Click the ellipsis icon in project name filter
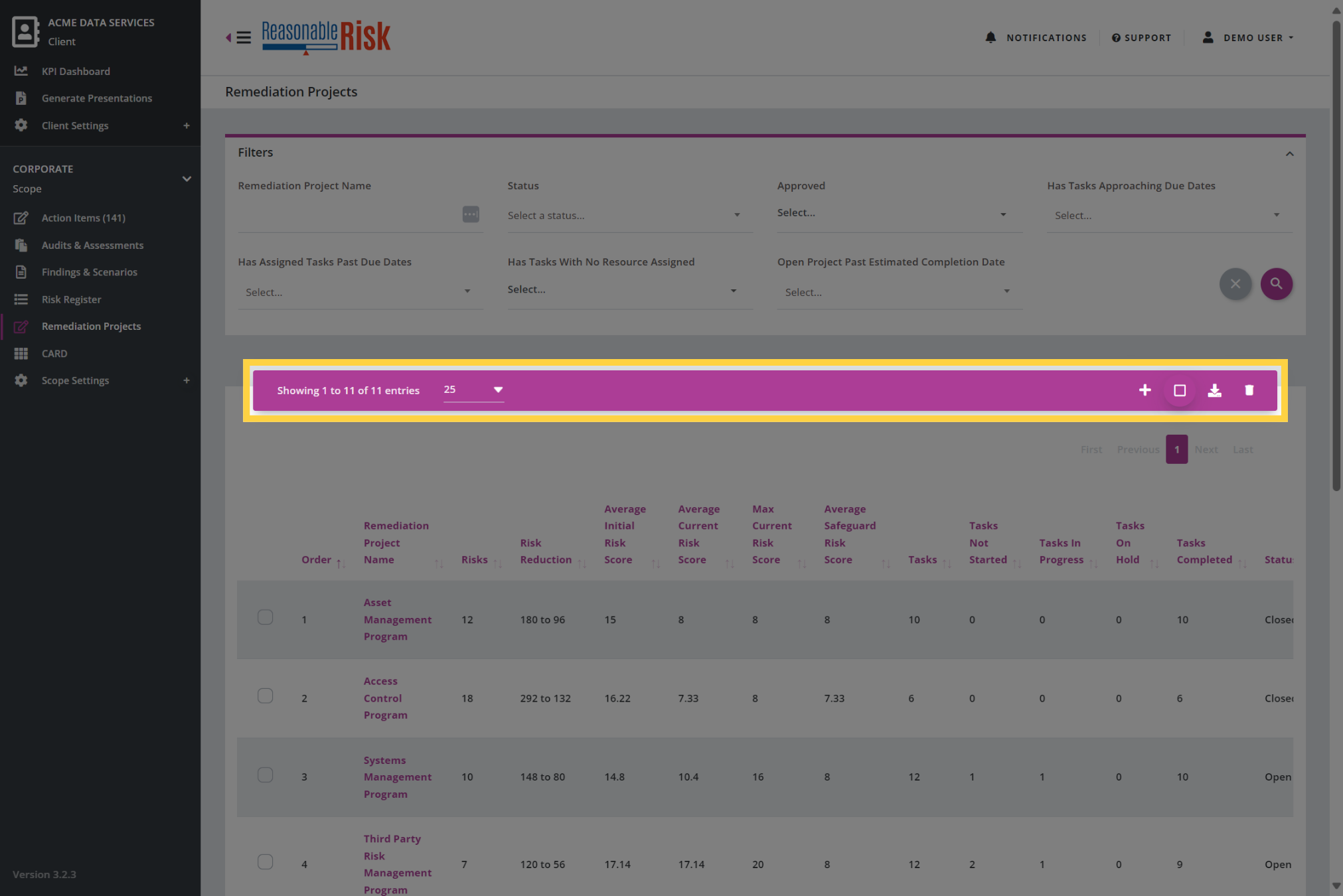1343x896 pixels. [x=471, y=214]
